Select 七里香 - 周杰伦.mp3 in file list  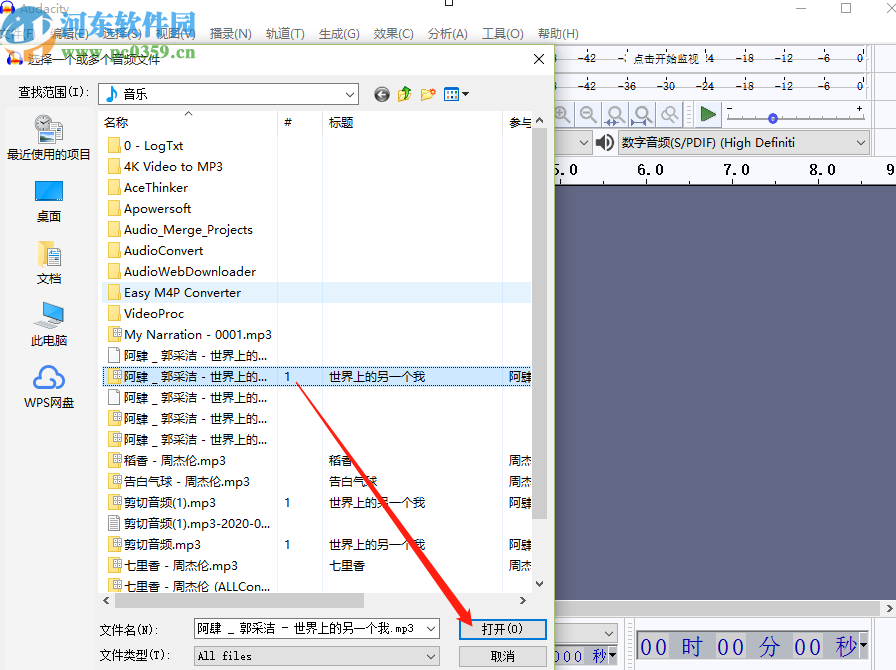pos(180,565)
